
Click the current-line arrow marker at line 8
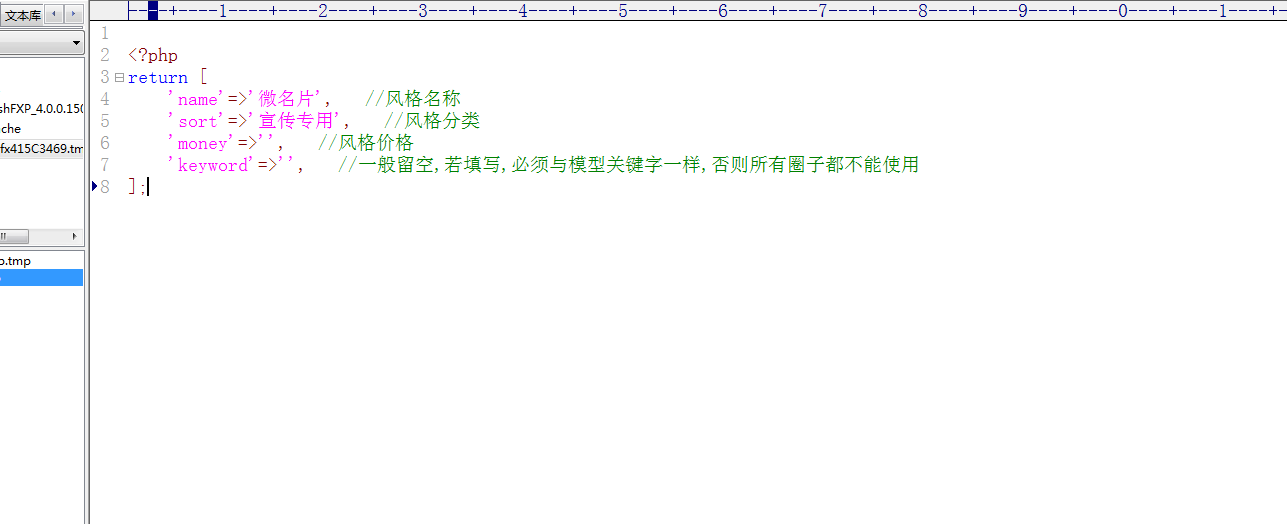(x=95, y=186)
